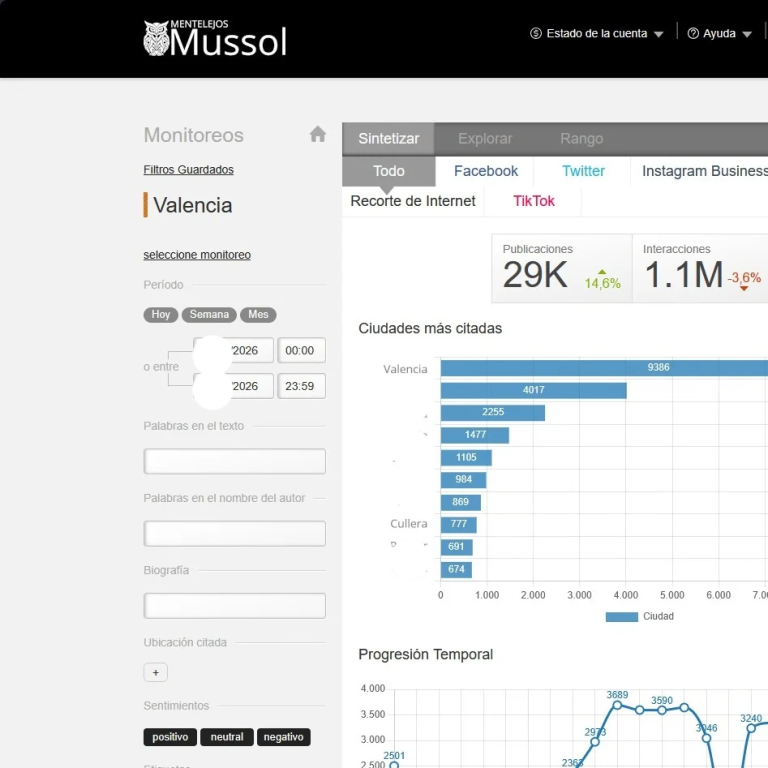Switch to the Explorar tab
The image size is (768, 768).
pyautogui.click(x=485, y=139)
